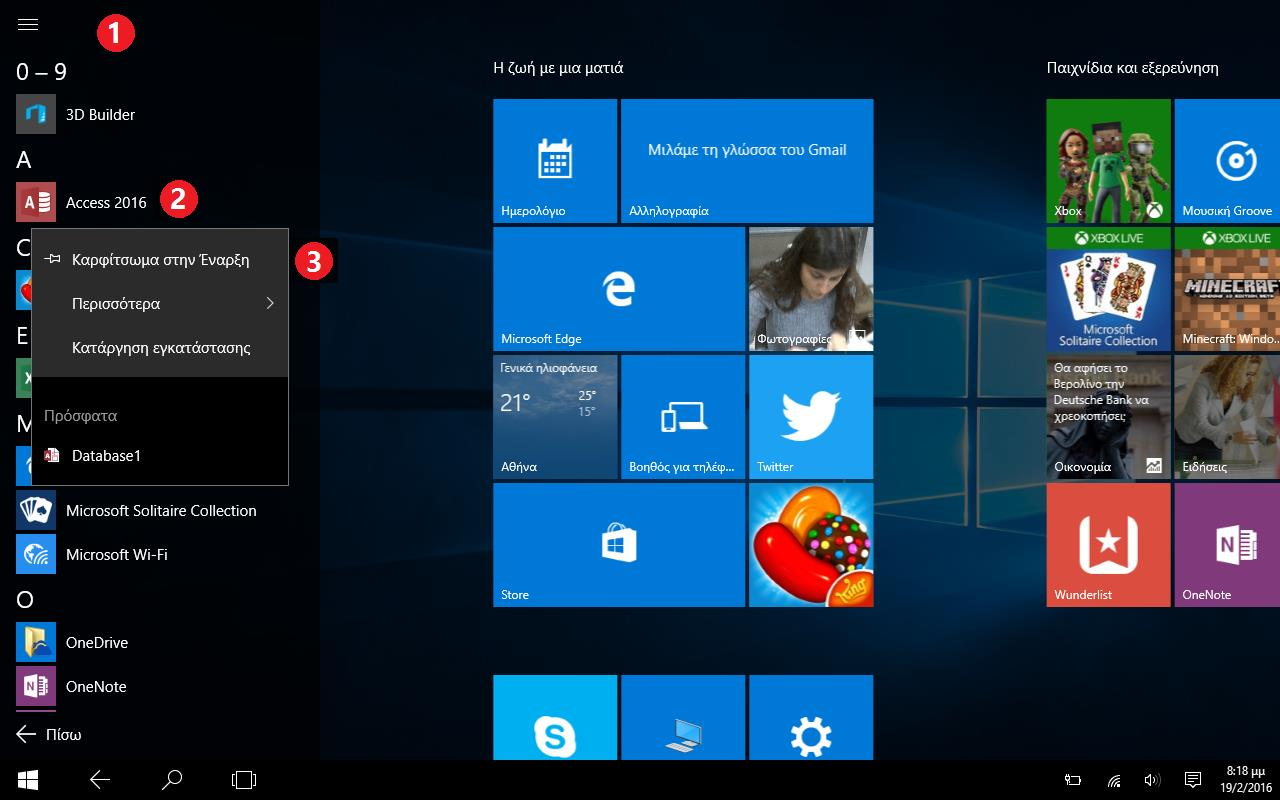Expand the Περισσότερα submenu
The image size is (1280, 800).
coord(160,303)
